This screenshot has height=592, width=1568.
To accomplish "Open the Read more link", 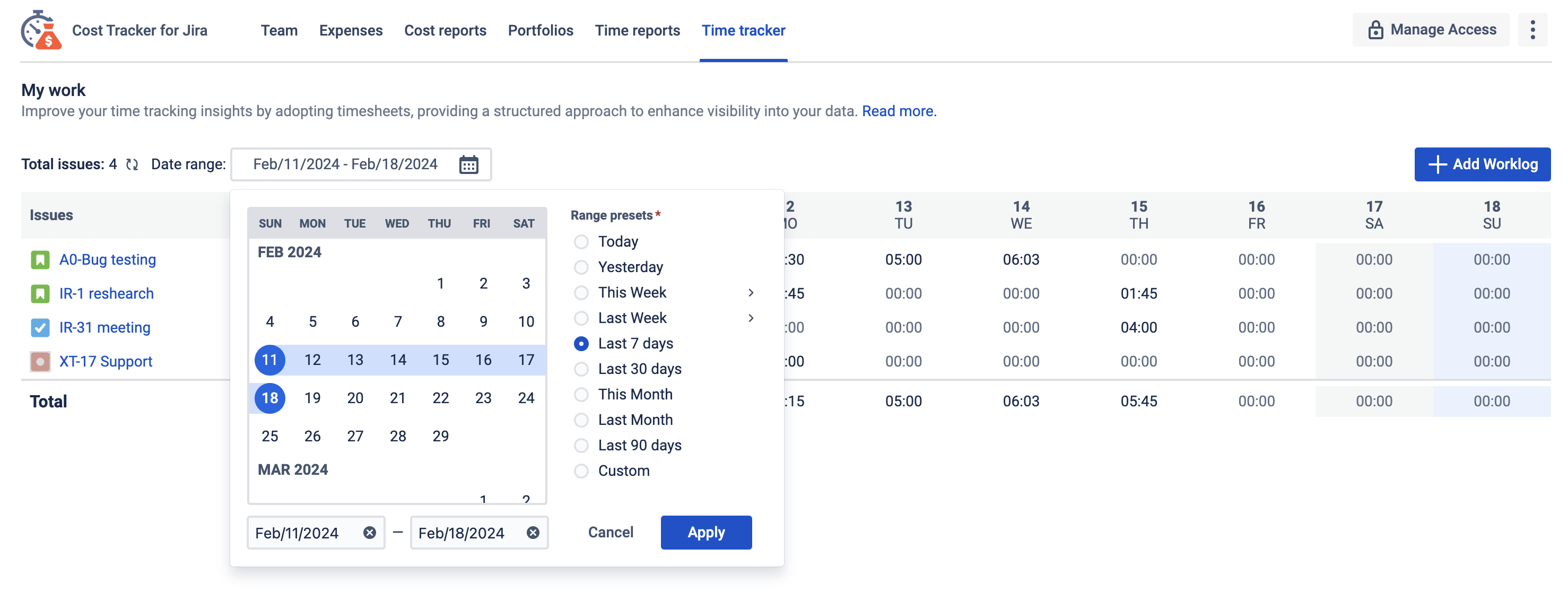I will (x=899, y=111).
